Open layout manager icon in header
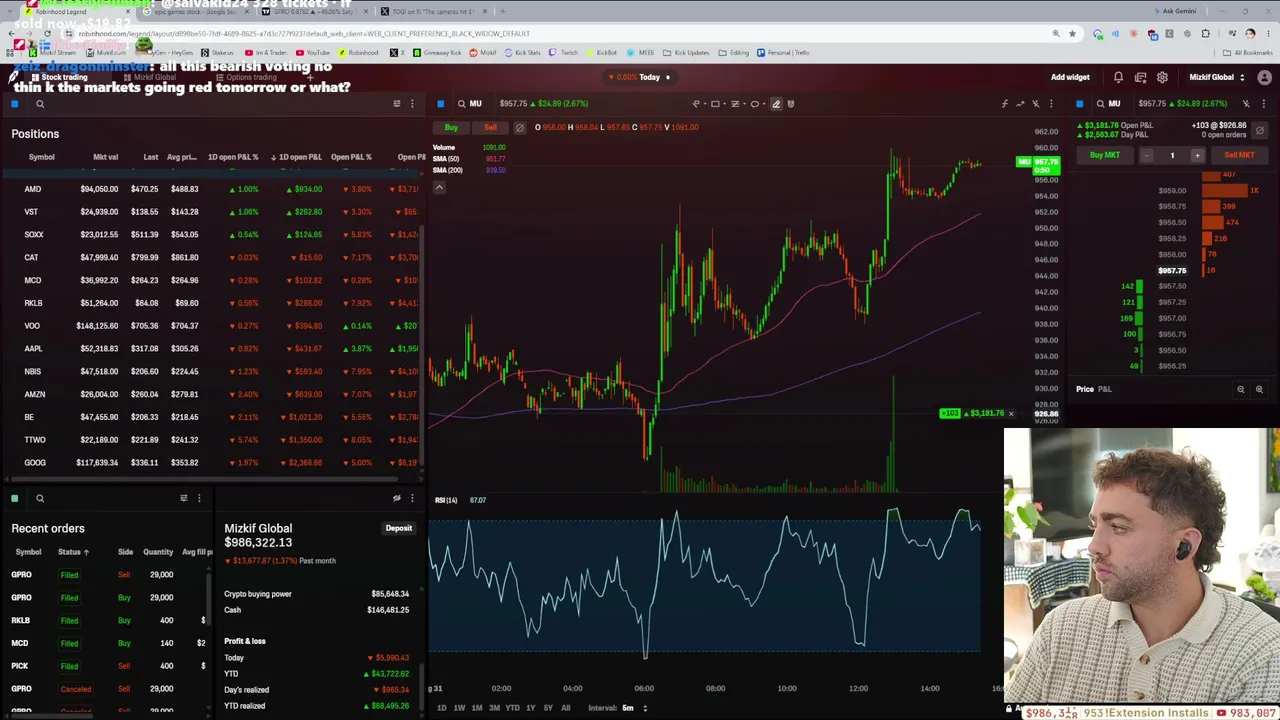This screenshot has width=1280, height=720. [1140, 77]
